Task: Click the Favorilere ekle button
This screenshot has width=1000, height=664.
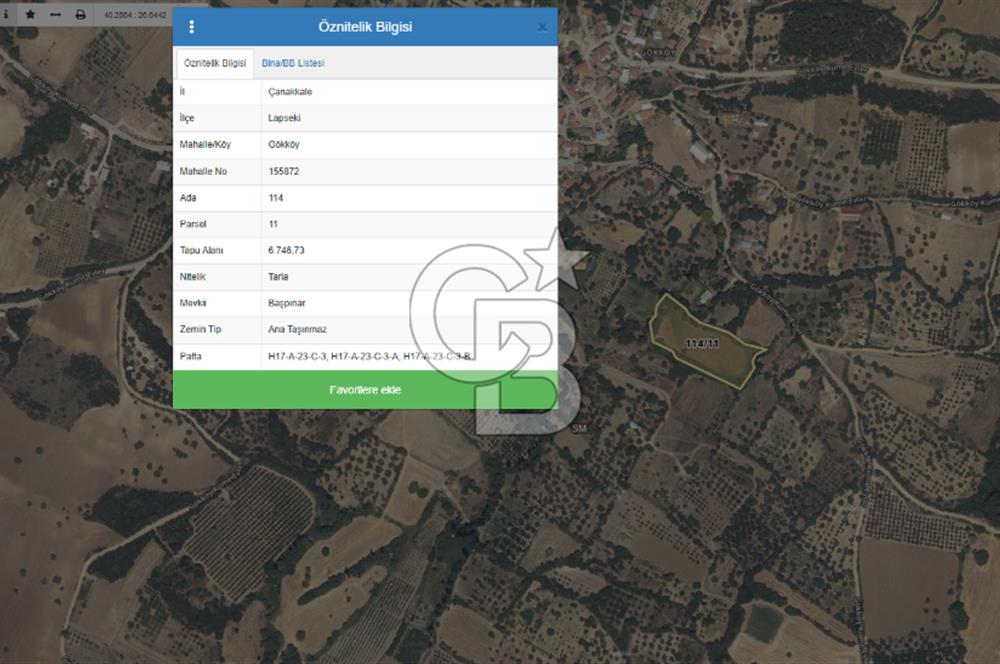Action: pos(365,390)
